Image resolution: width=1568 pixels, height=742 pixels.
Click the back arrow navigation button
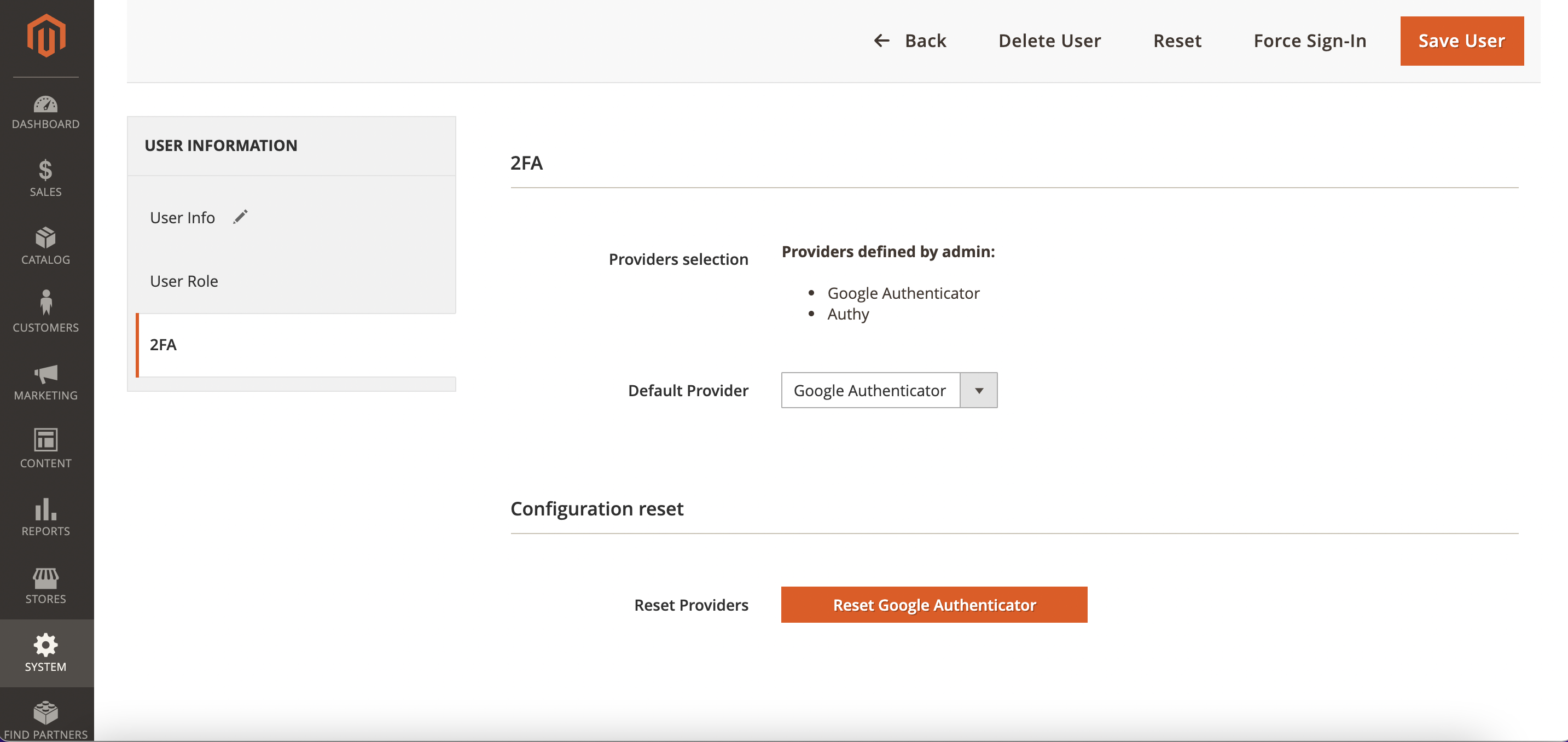tap(879, 40)
